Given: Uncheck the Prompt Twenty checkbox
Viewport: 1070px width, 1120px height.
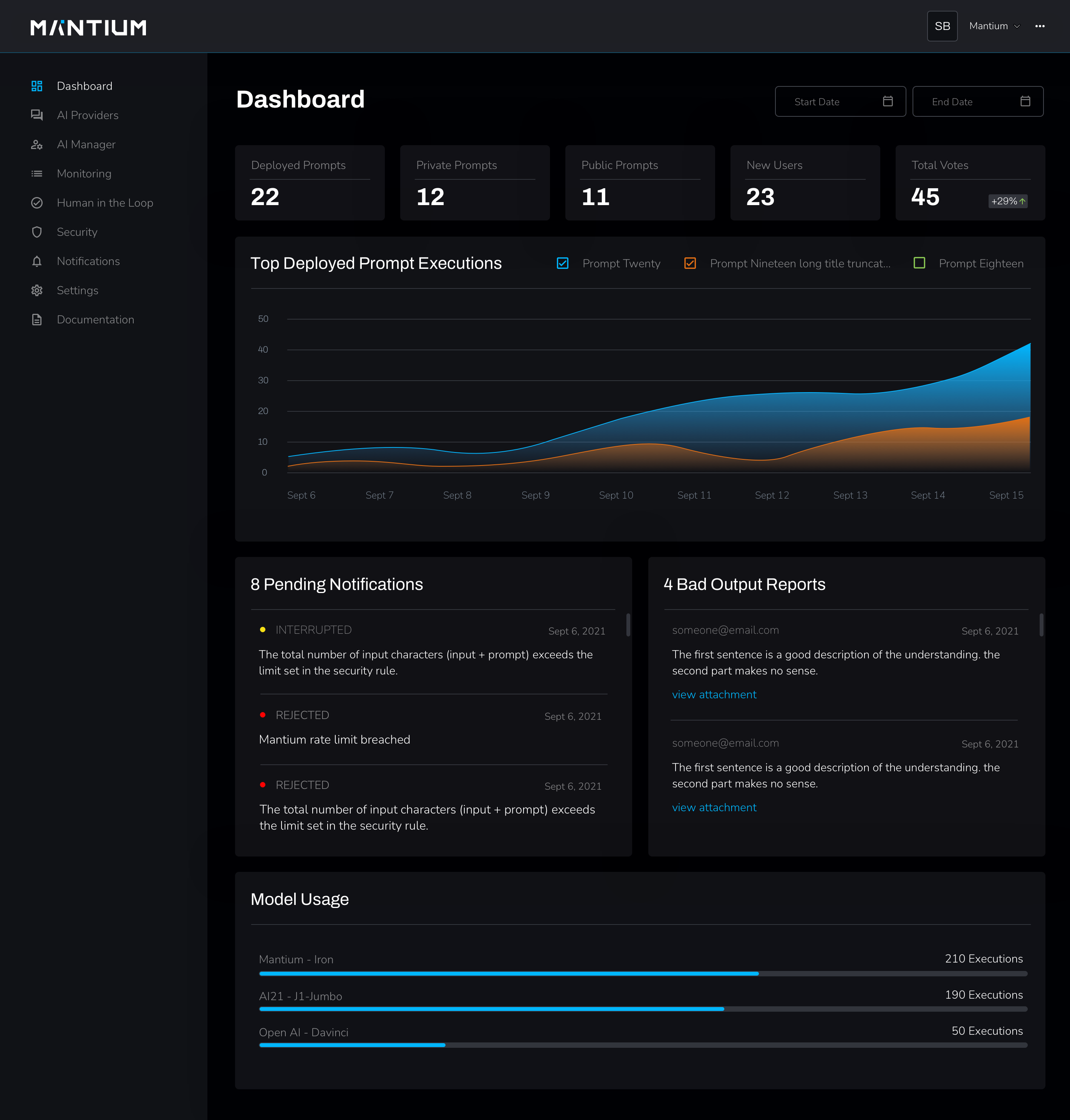Looking at the screenshot, I should click(x=562, y=263).
